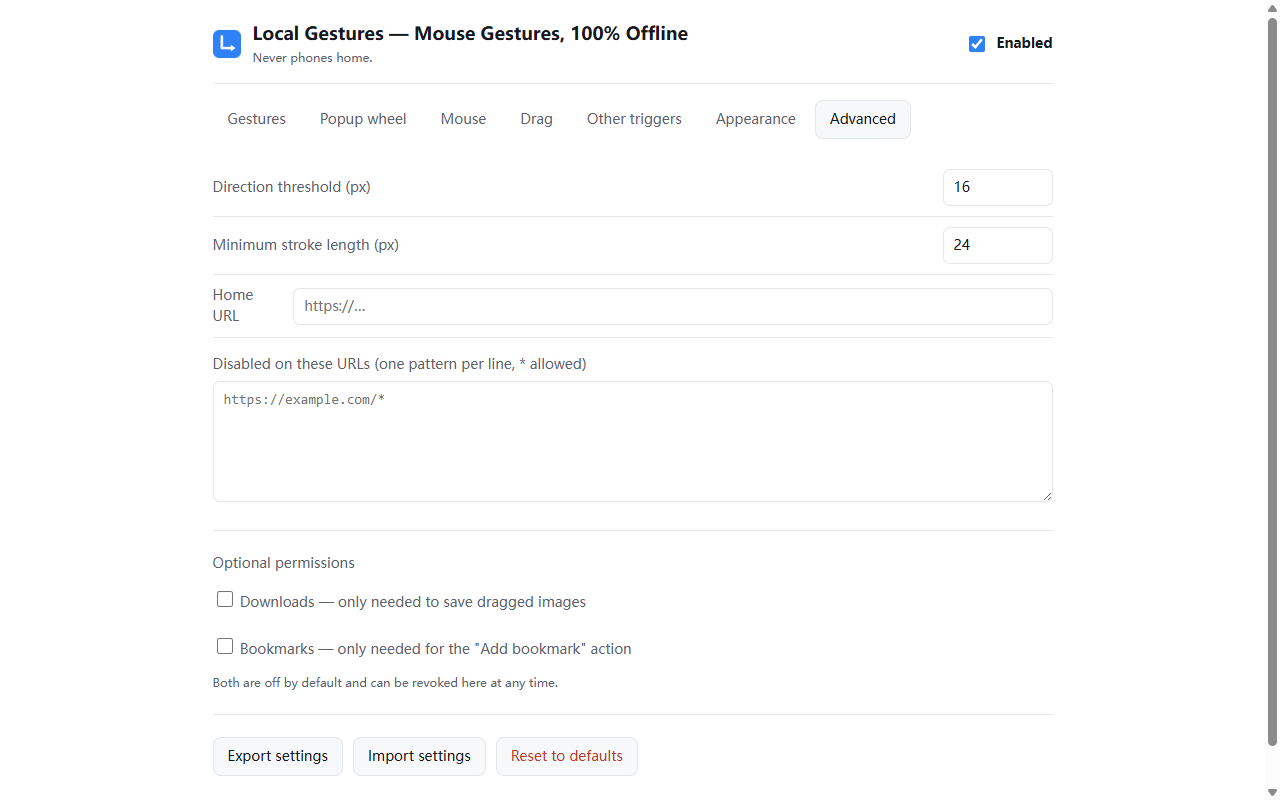The image size is (1280, 800).
Task: Click the page scrollbar thumb
Action: 1273,380
